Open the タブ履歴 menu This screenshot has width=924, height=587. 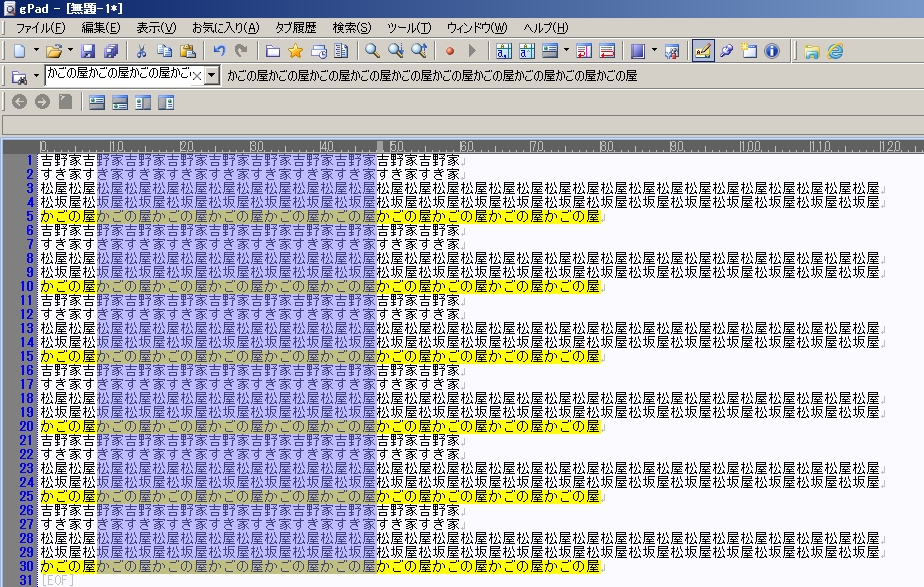295,28
